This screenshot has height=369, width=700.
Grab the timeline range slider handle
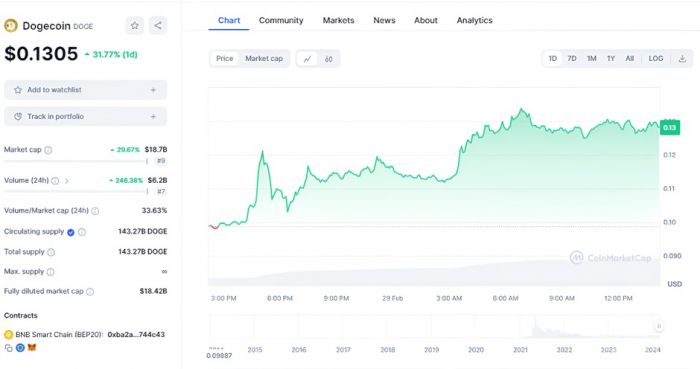coord(658,327)
